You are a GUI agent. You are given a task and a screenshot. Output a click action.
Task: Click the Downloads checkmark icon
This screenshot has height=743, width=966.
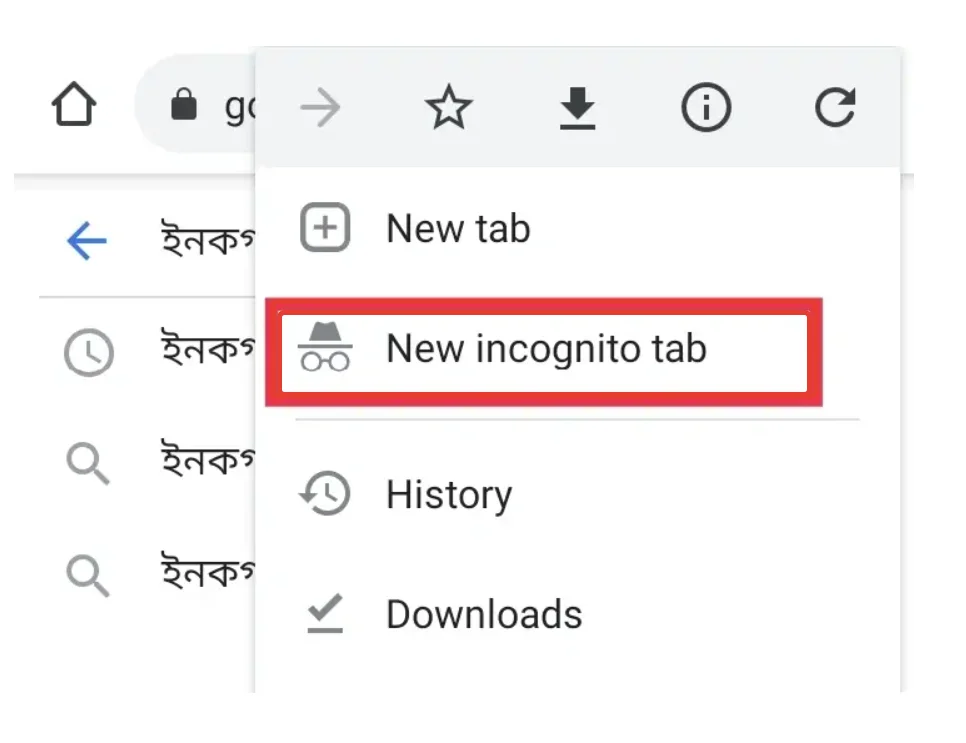(325, 613)
